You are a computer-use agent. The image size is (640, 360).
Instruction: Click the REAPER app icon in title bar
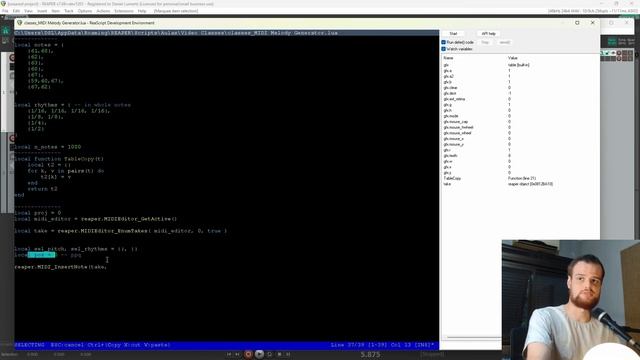(3, 4)
